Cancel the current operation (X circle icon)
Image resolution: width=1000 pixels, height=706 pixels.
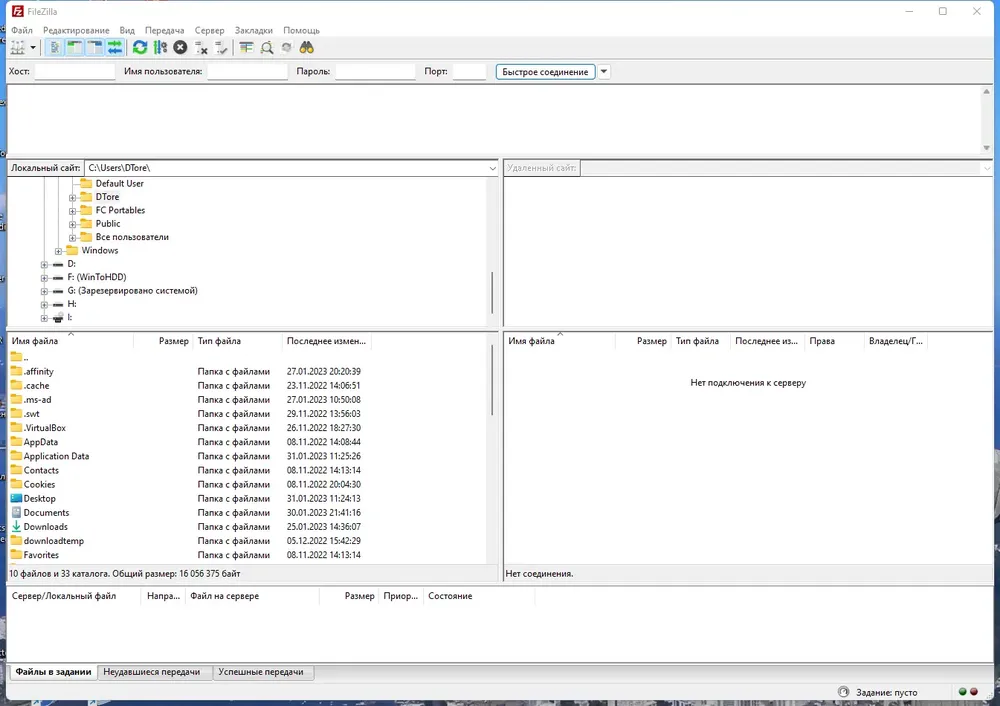[180, 48]
